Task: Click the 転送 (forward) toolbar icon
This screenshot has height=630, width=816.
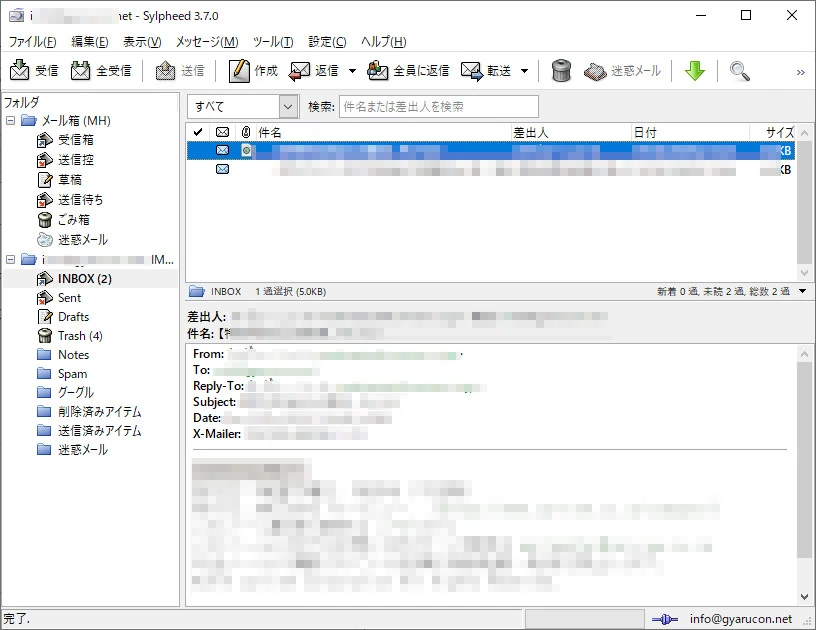Action: pos(473,71)
